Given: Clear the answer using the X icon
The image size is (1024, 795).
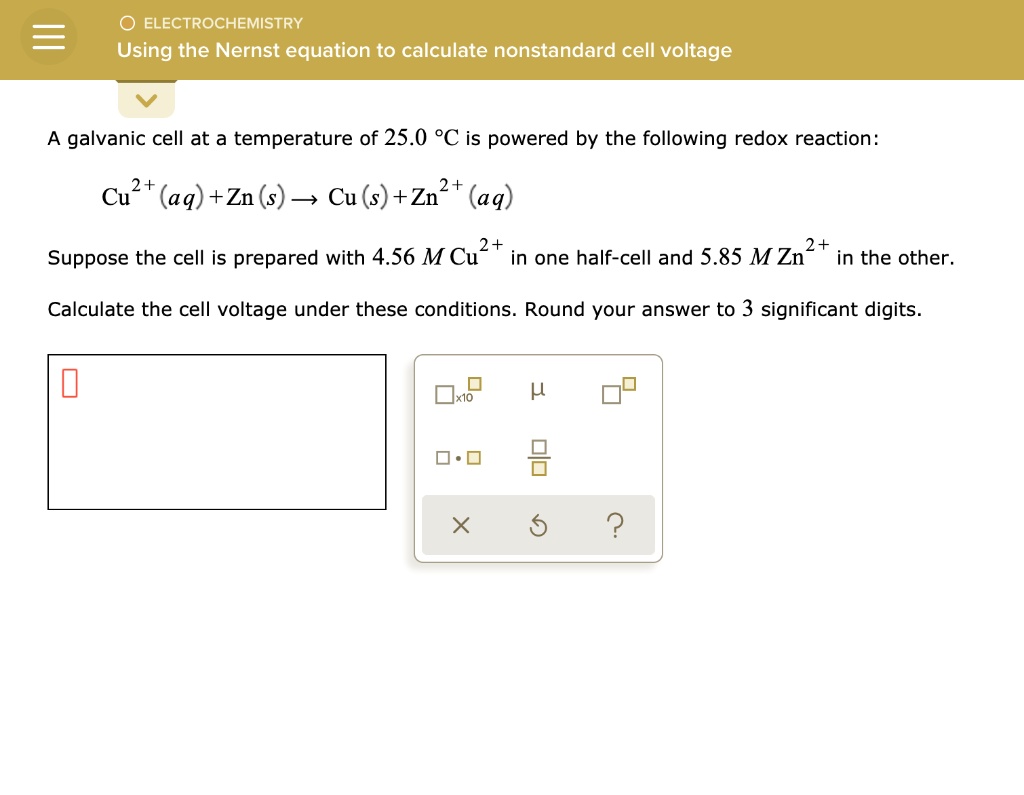Looking at the screenshot, I should pos(461,525).
